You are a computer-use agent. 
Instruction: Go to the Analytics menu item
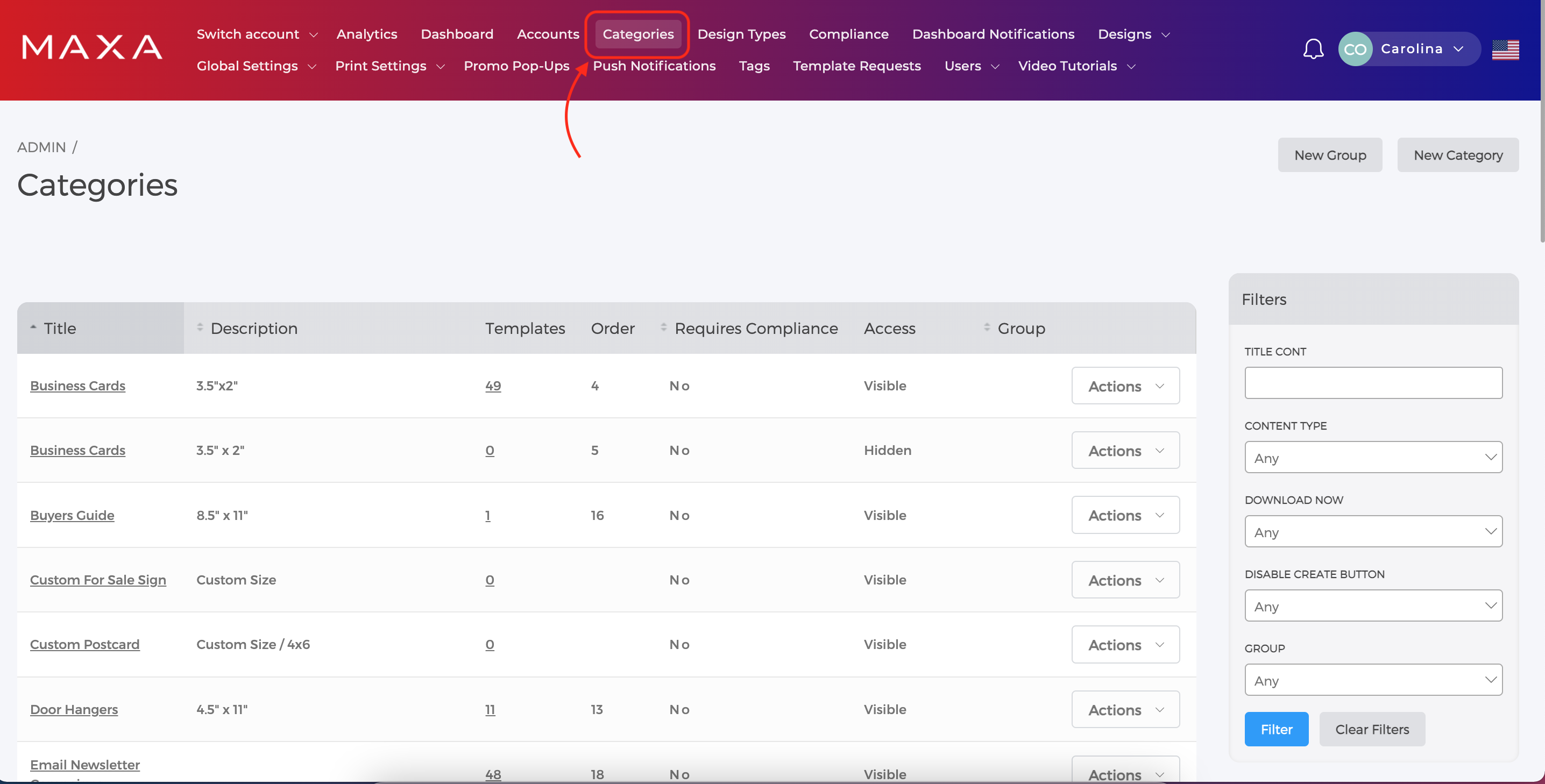pos(366,34)
